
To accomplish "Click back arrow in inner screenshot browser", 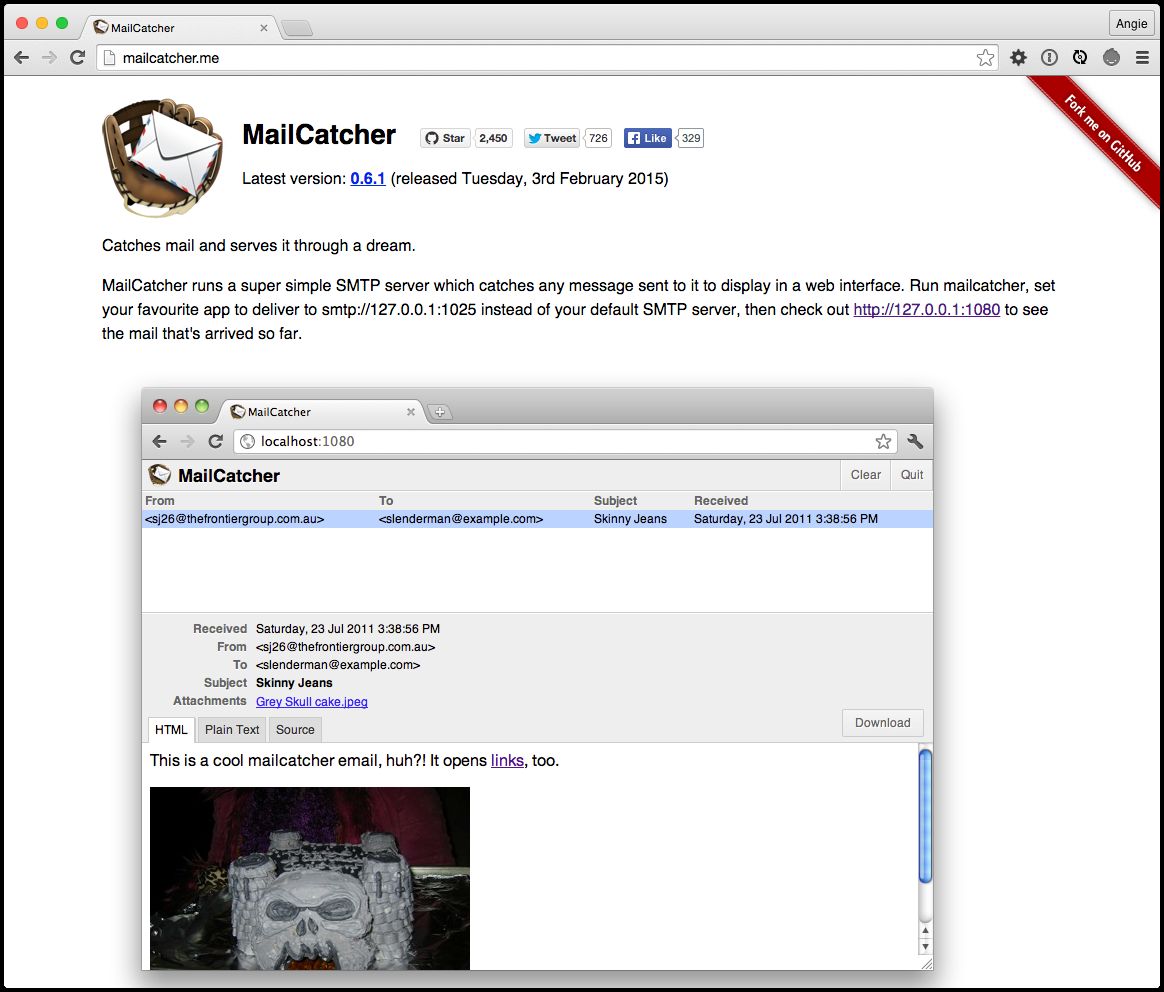I will (159, 442).
